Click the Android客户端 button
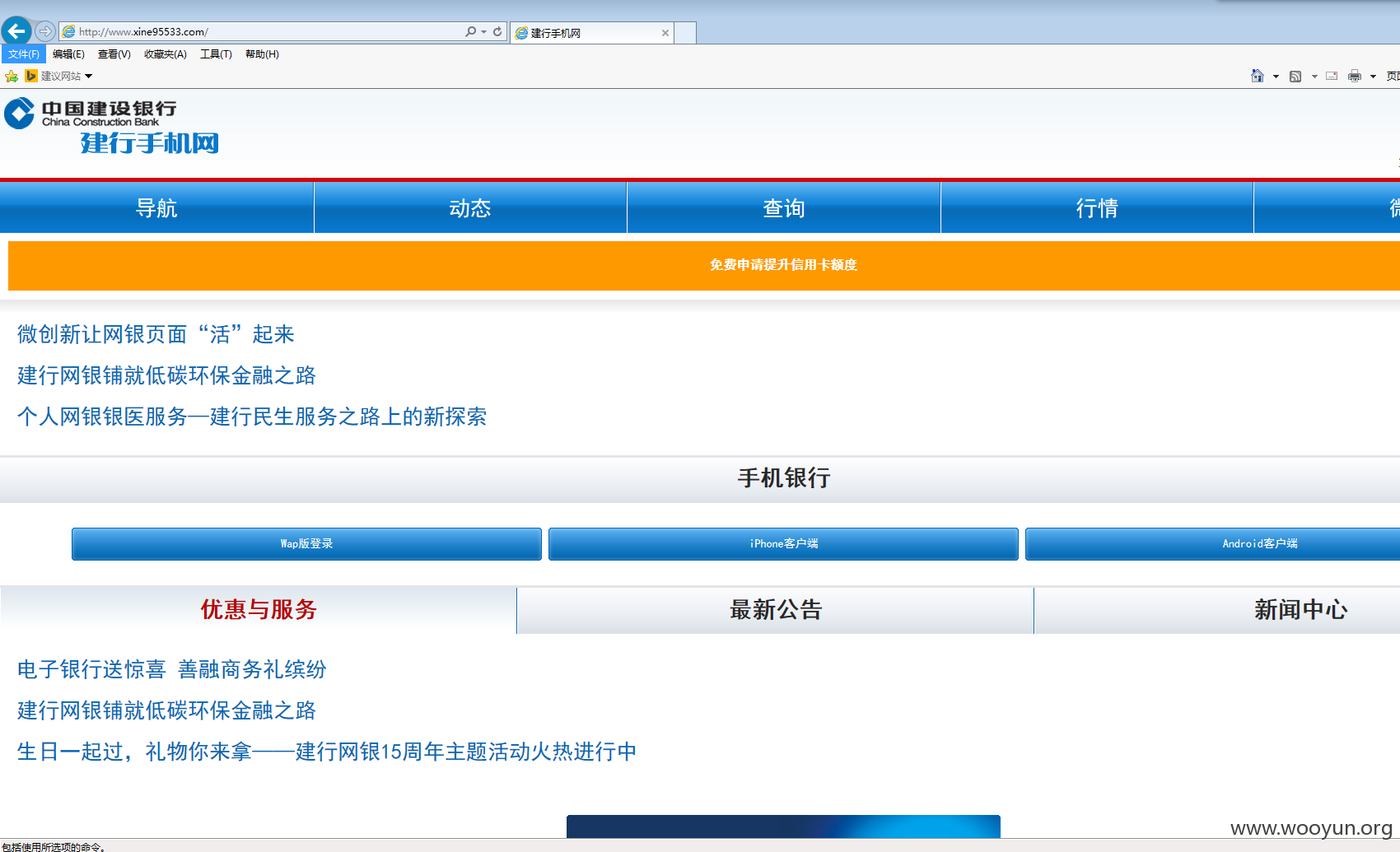The image size is (1400, 852). (1212, 544)
